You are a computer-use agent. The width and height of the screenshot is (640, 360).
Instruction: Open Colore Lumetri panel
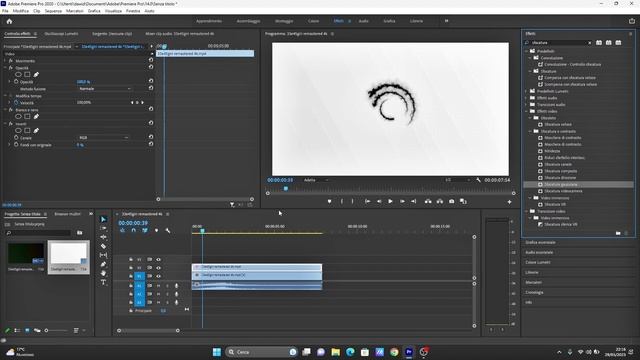click(x=538, y=262)
